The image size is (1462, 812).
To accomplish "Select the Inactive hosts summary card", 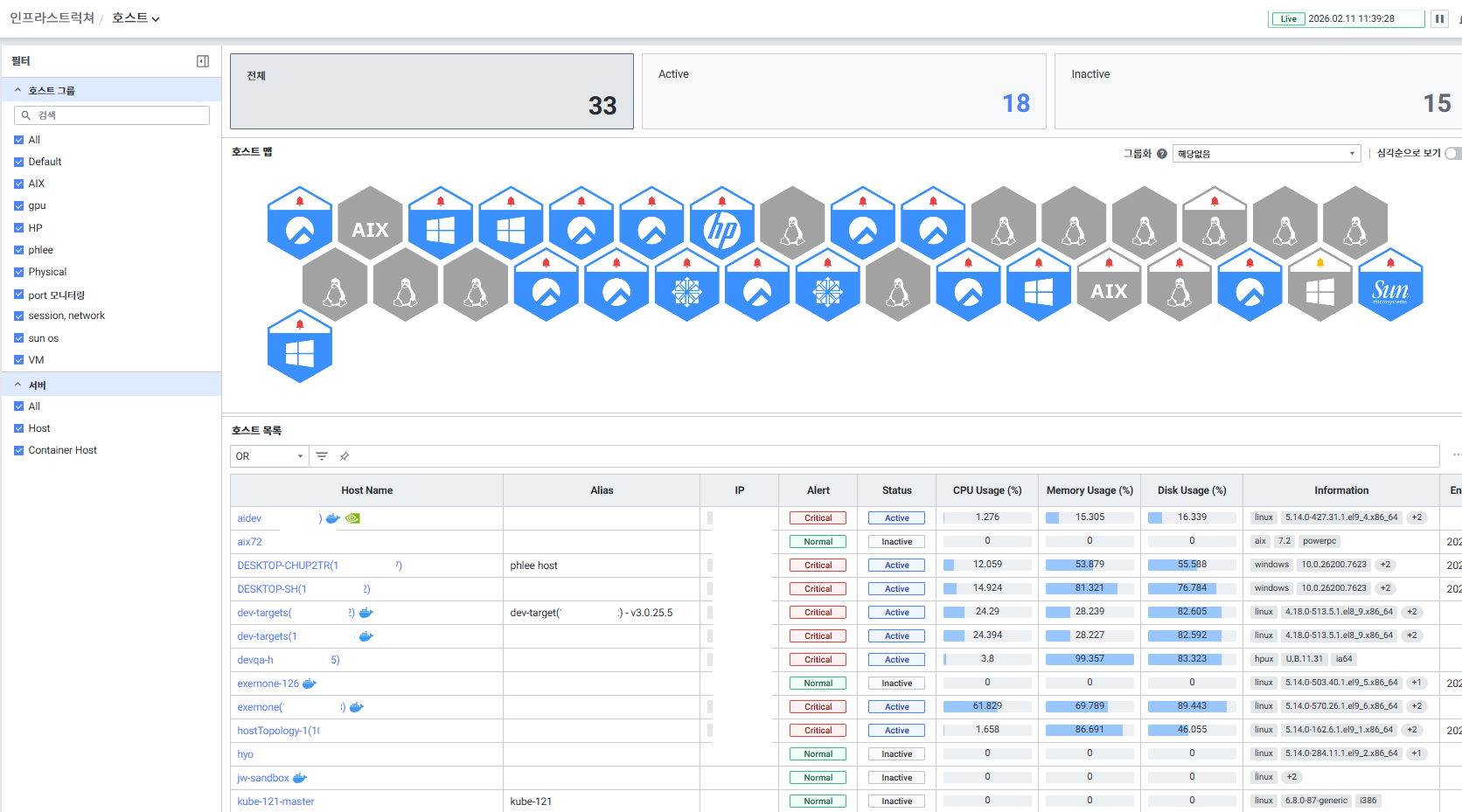I will [x=1257, y=92].
